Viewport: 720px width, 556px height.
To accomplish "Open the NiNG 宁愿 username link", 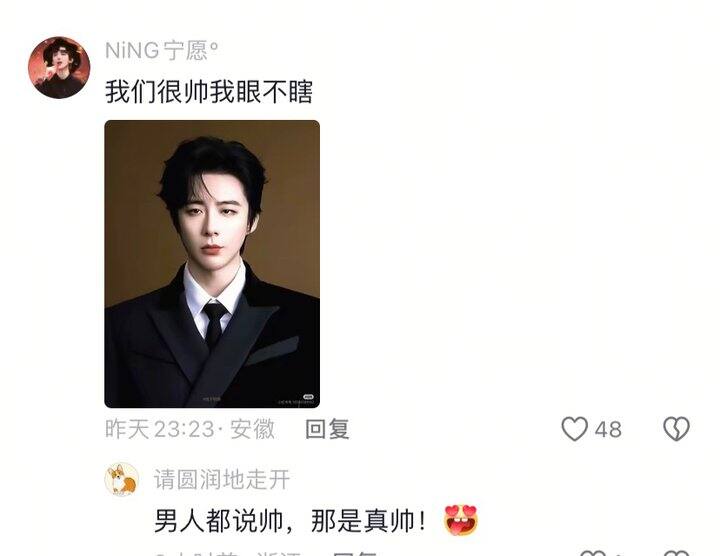I will point(161,50).
